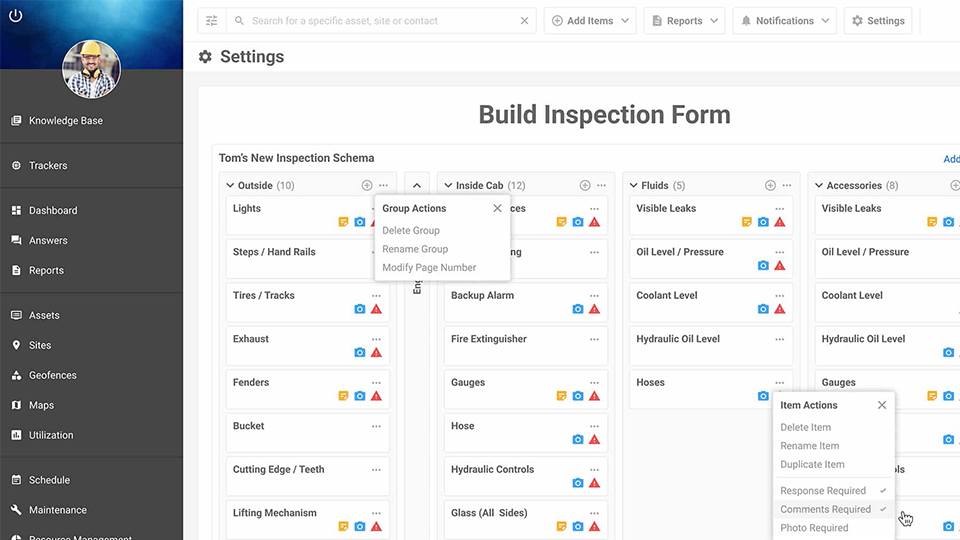Open the three-dot menu on Bucket item

(376, 426)
